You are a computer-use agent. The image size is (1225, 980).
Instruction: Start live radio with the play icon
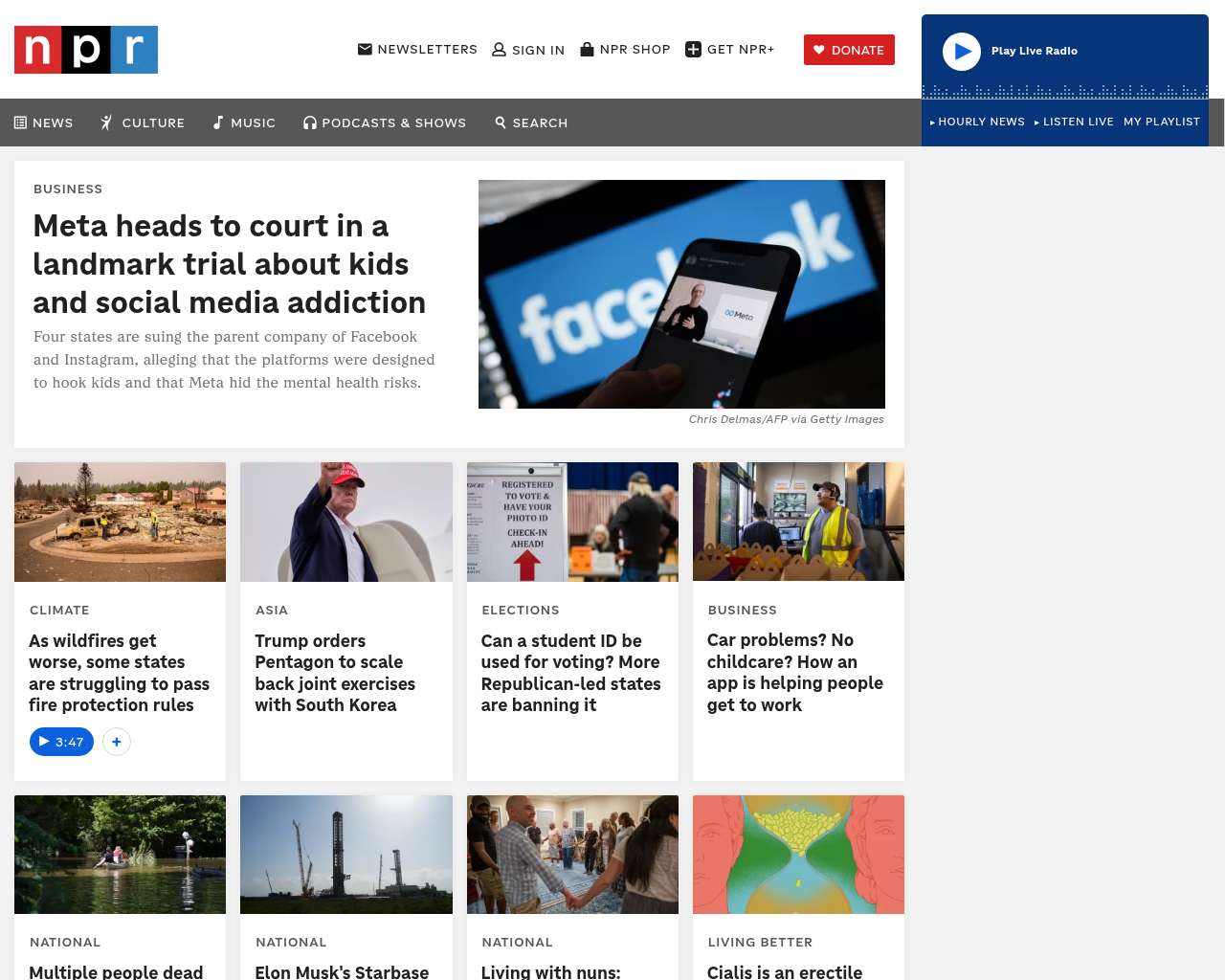click(962, 52)
